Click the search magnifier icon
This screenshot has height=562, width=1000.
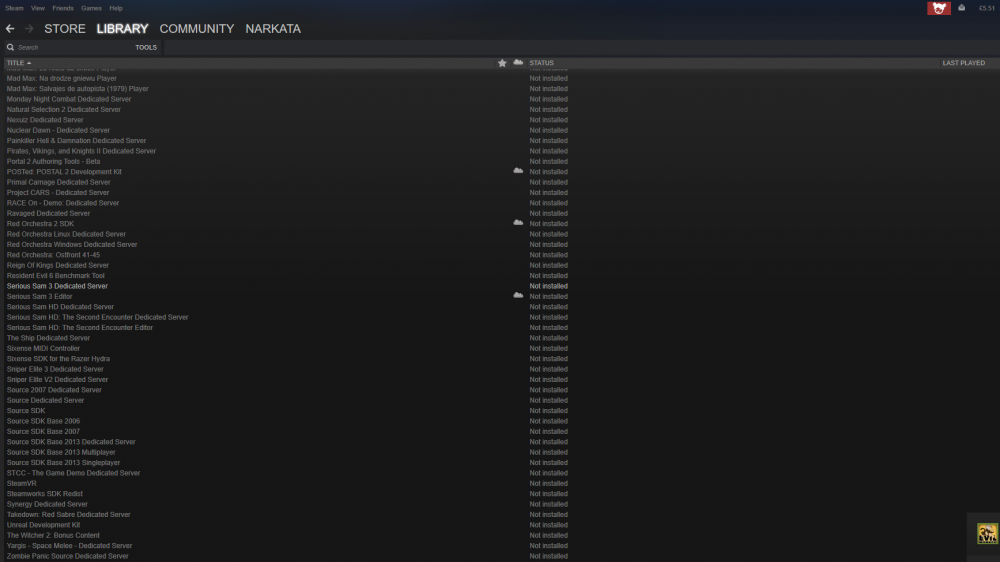pos(10,47)
